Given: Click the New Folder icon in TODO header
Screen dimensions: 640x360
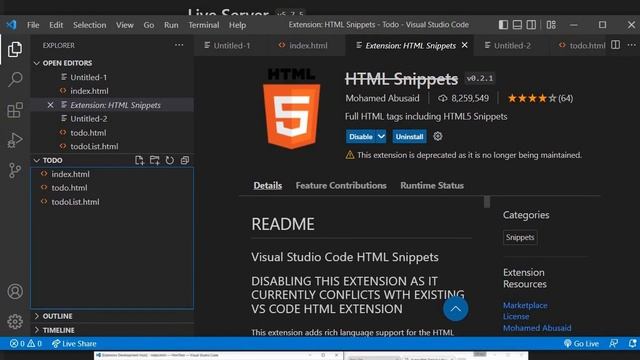Looking at the screenshot, I should [x=154, y=160].
